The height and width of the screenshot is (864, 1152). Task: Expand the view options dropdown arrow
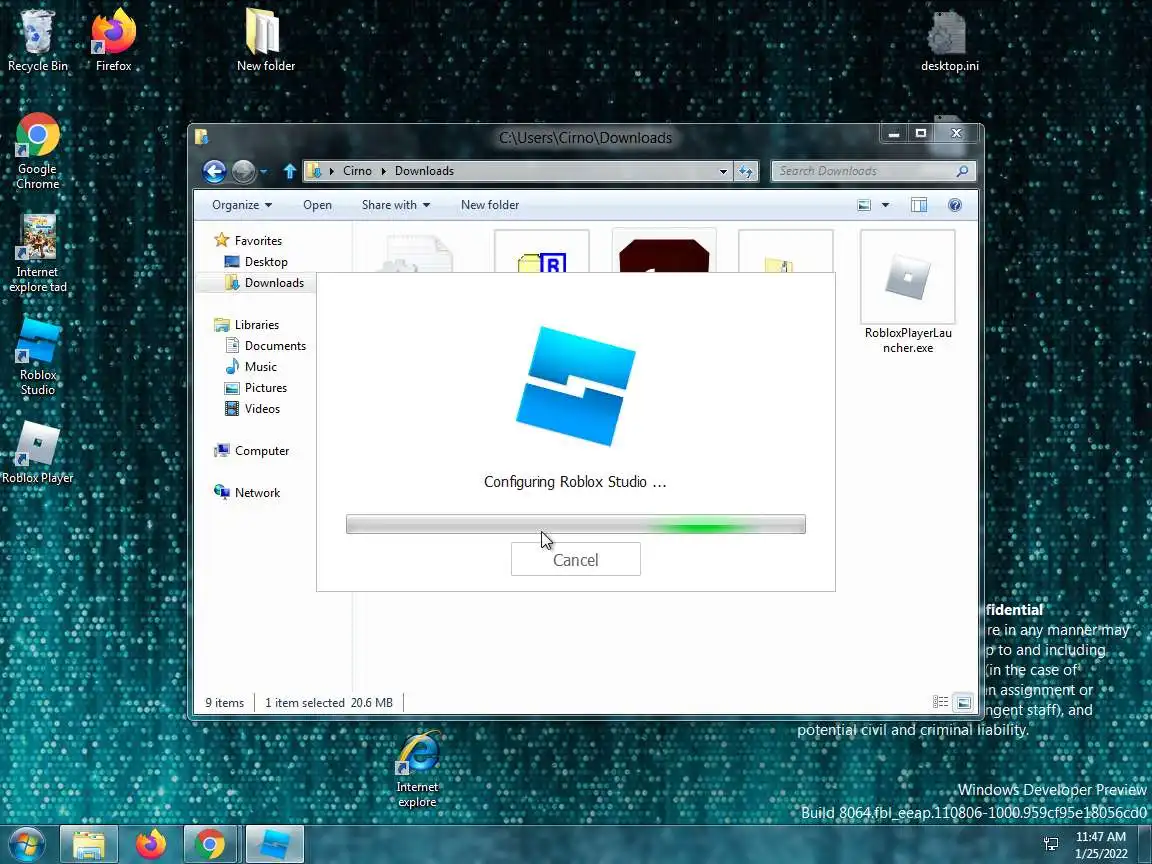click(885, 205)
